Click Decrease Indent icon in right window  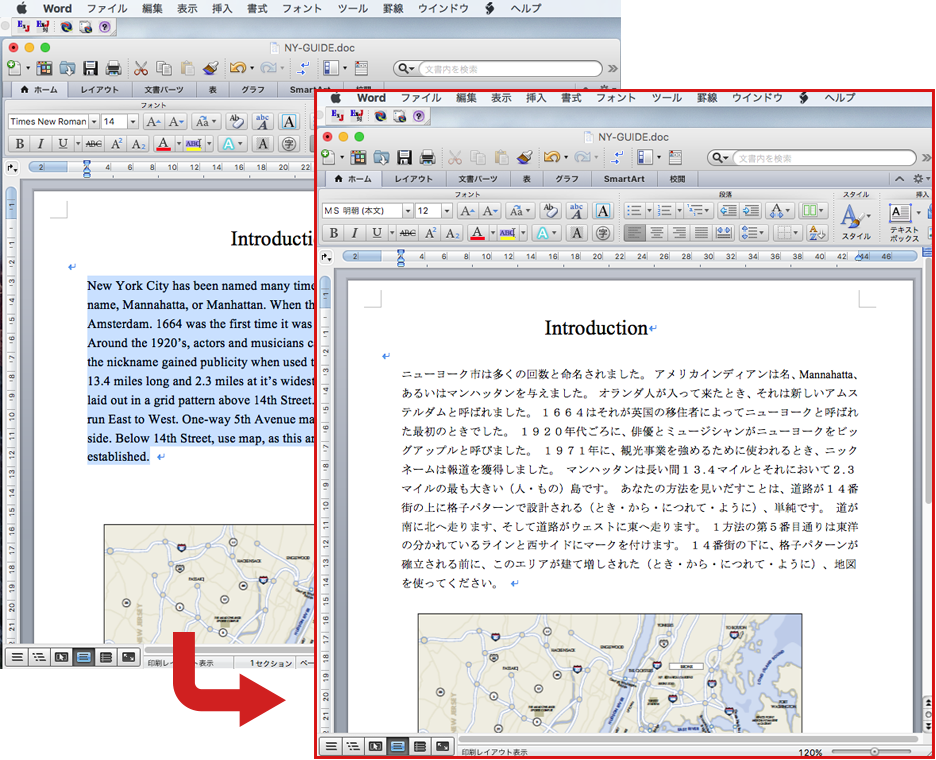(x=728, y=211)
